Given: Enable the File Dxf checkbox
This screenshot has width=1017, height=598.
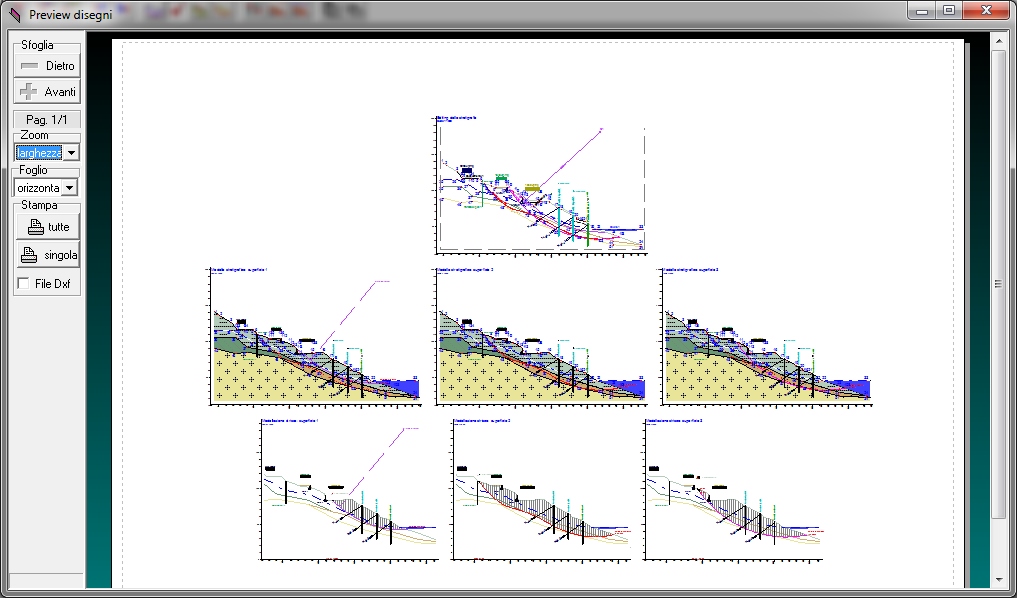Looking at the screenshot, I should click(x=24, y=283).
